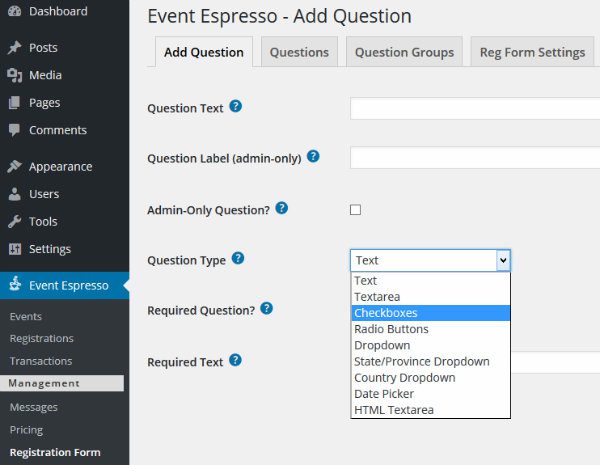Open Registrations submenu link
Screen dimensions: 600x465
pyautogui.click(x=41, y=338)
